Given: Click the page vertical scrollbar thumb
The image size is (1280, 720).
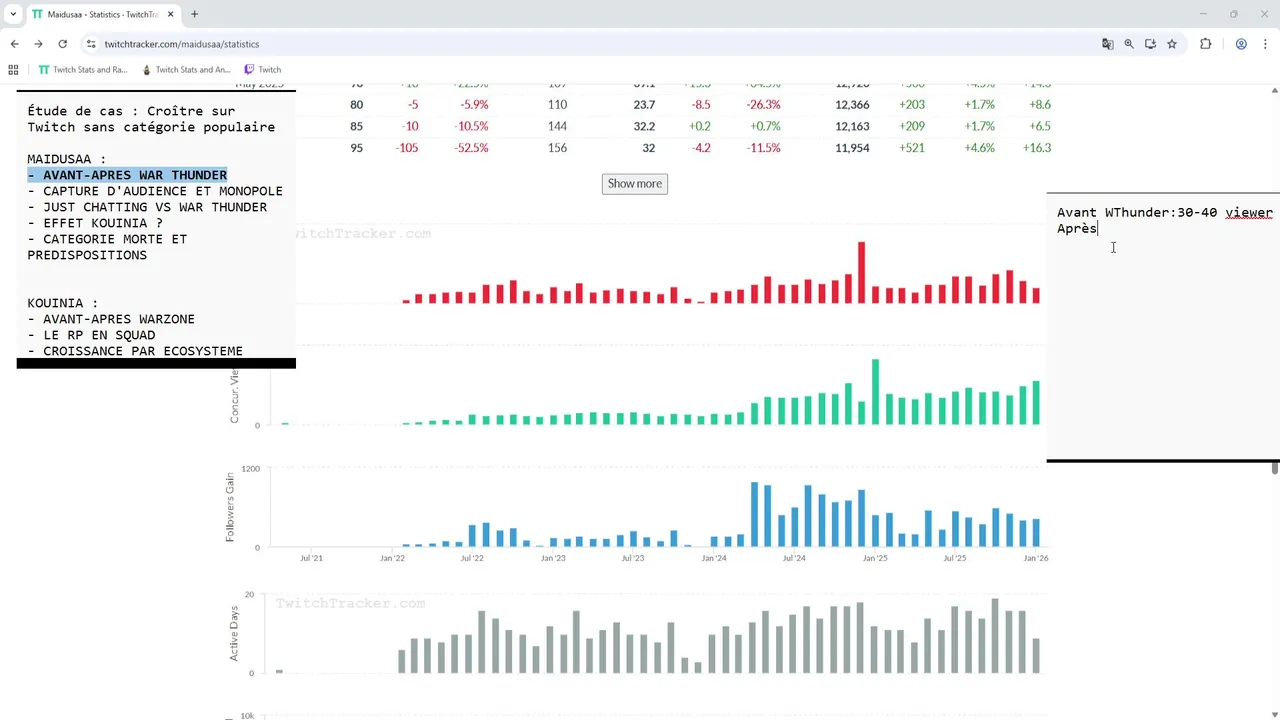Looking at the screenshot, I should click(x=1275, y=467).
